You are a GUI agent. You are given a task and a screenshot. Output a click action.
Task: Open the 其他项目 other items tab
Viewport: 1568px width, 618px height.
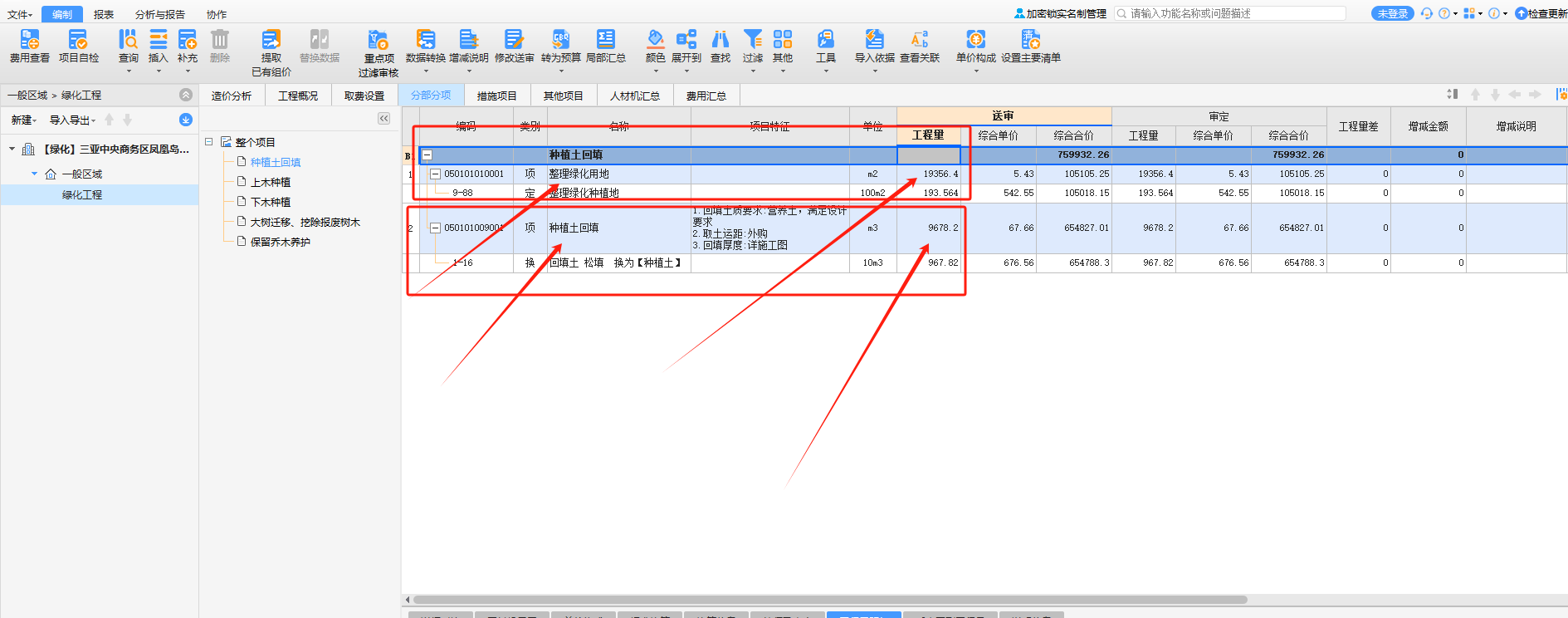click(564, 96)
